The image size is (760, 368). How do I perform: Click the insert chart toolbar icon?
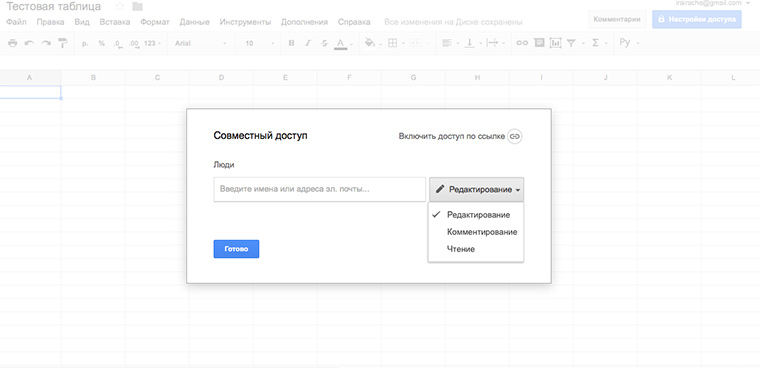point(555,43)
